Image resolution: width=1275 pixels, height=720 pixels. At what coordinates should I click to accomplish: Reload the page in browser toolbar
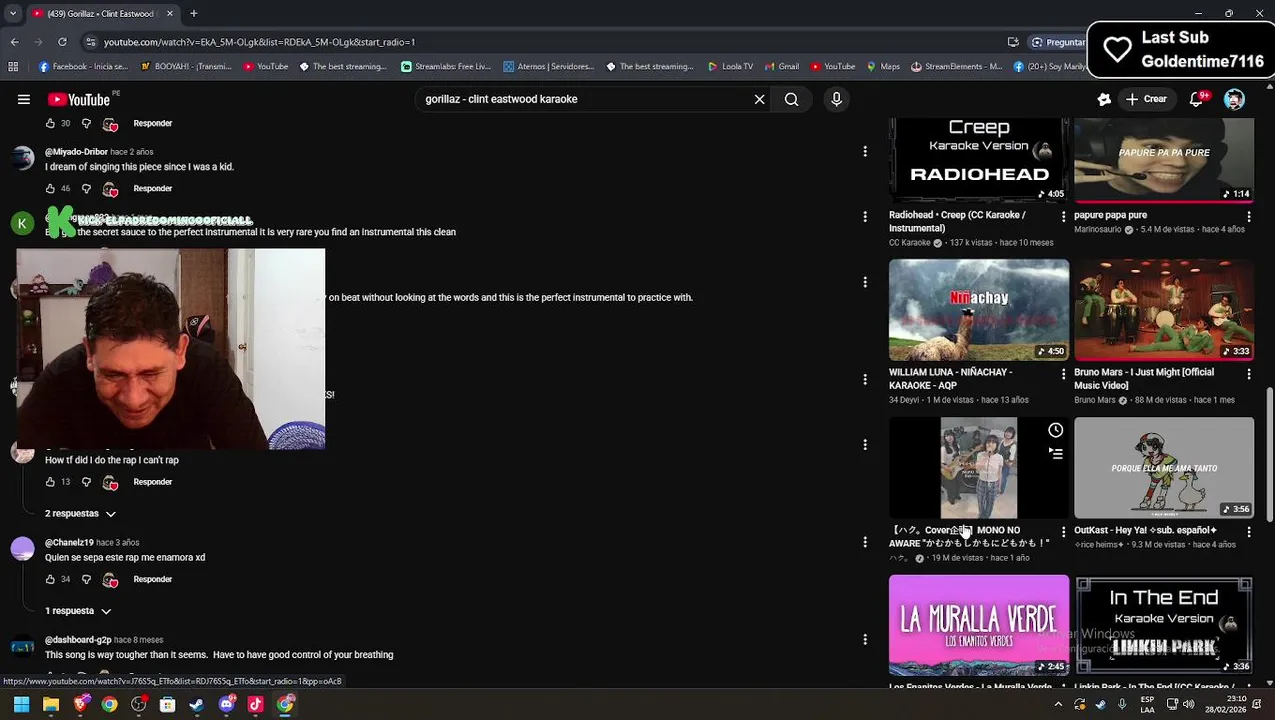(x=62, y=42)
